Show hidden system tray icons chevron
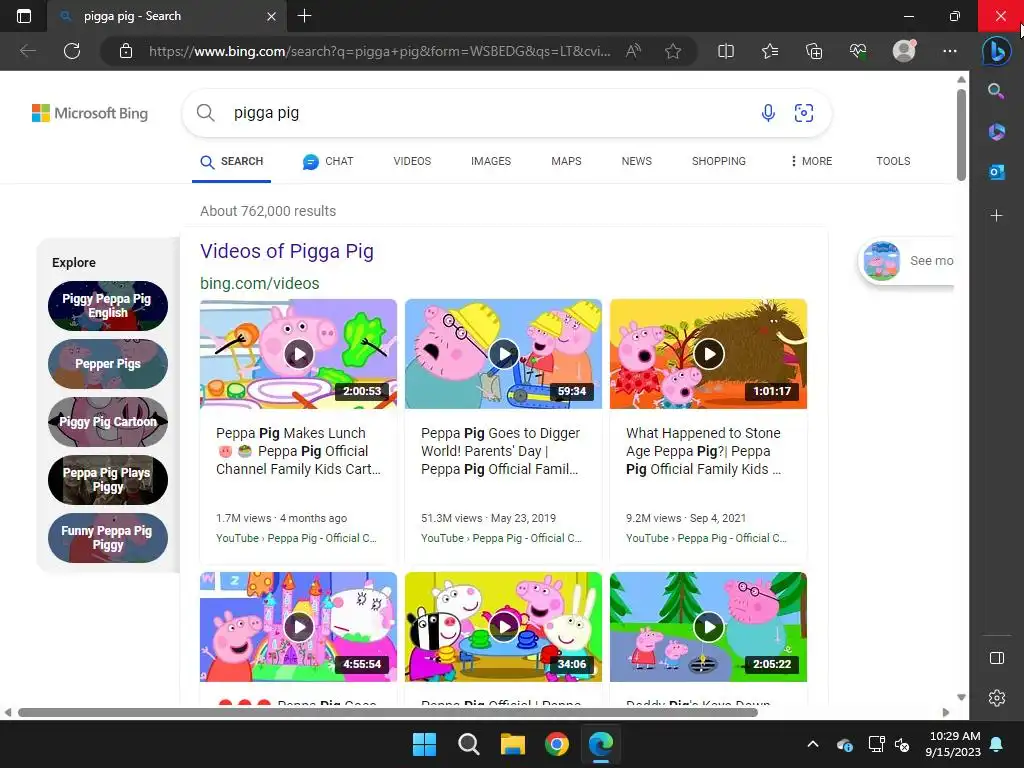The height and width of the screenshot is (768, 1024). [812, 744]
